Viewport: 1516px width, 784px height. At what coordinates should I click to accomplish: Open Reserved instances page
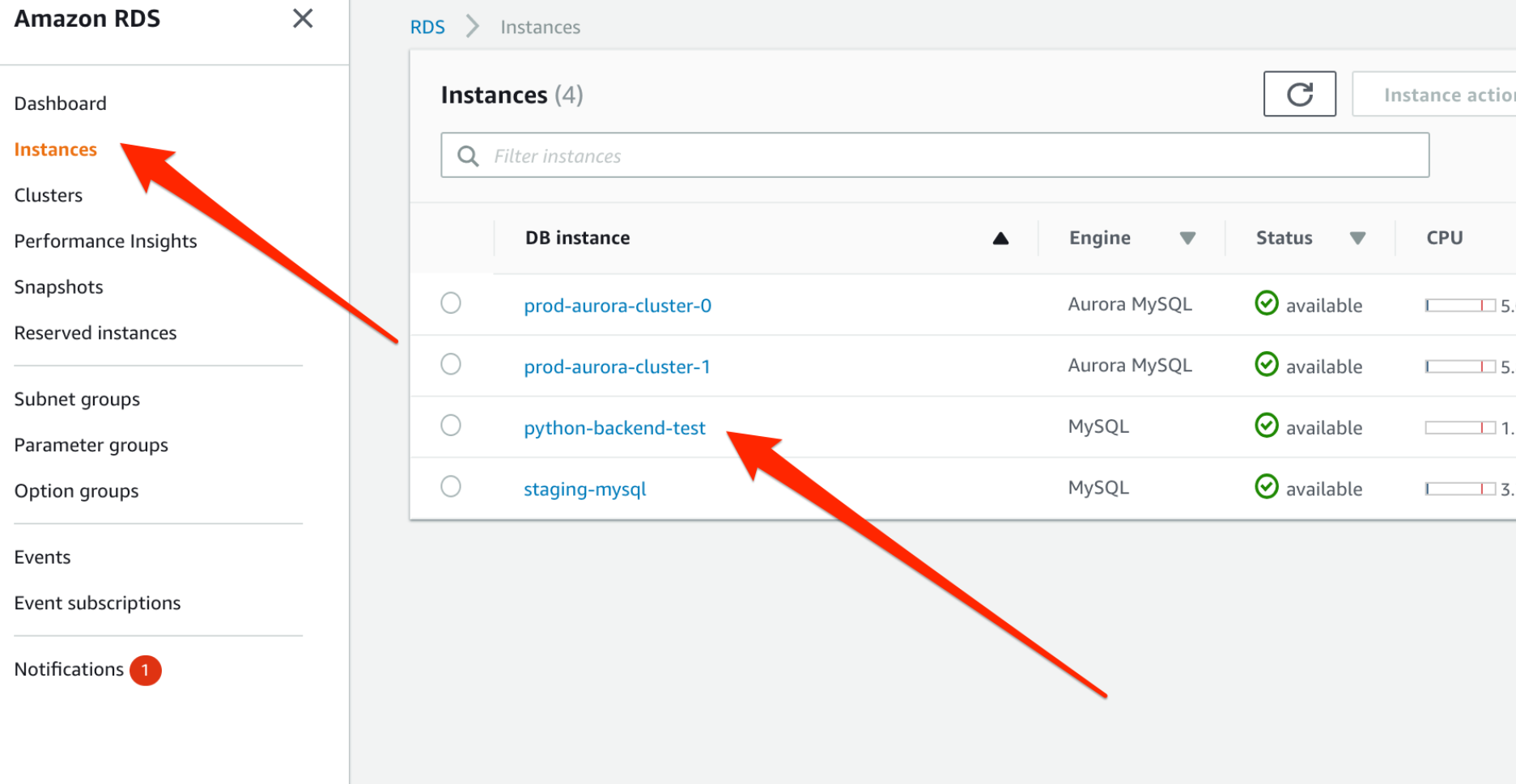click(x=96, y=333)
